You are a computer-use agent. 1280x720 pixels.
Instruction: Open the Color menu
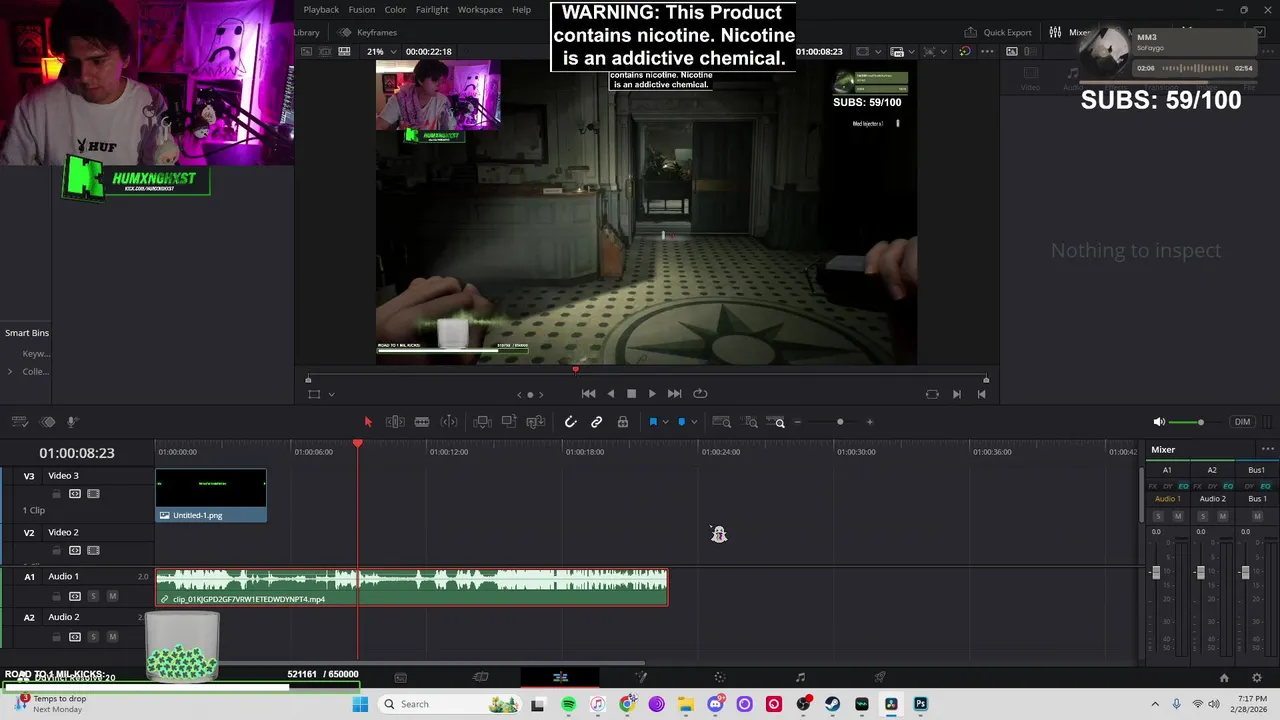pos(396,9)
